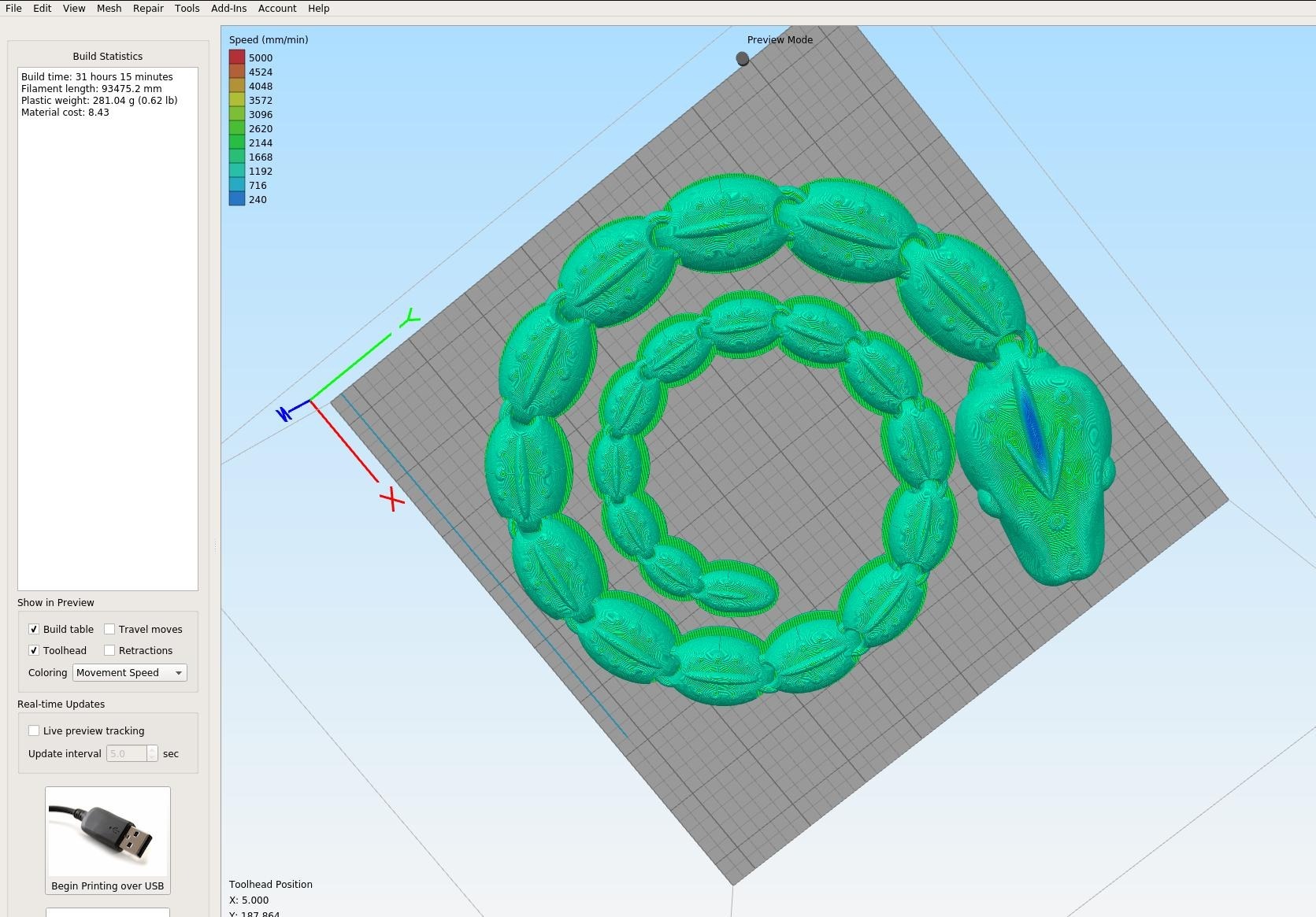This screenshot has height=917, width=1316.
Task: Enable Live preview tracking
Action: tap(34, 730)
